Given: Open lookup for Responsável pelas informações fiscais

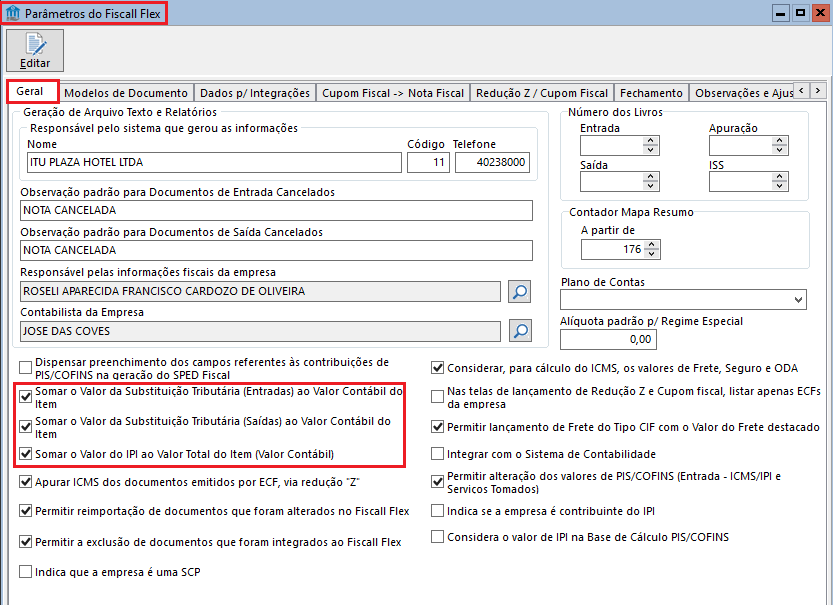Looking at the screenshot, I should (x=520, y=291).
